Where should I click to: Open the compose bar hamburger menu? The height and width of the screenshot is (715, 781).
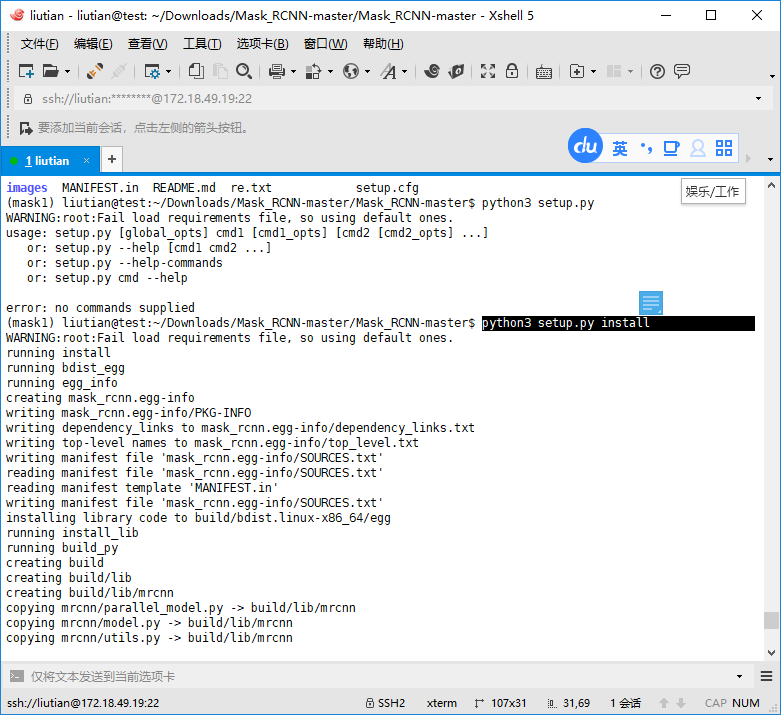pyautogui.click(x=767, y=676)
